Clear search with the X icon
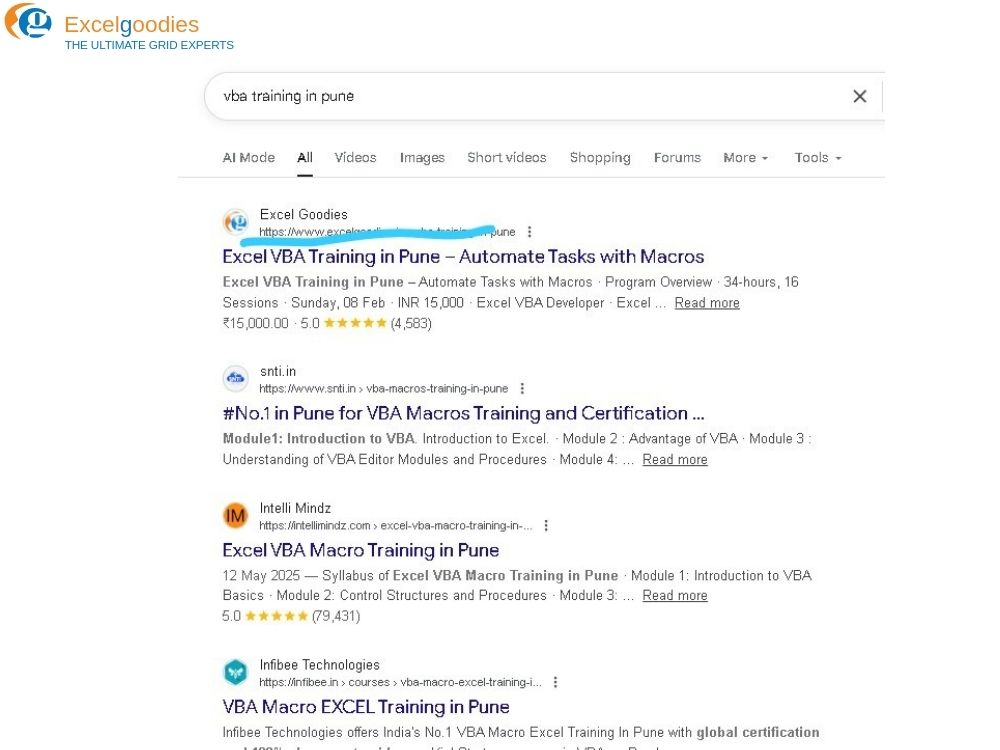1000x750 pixels. click(859, 97)
